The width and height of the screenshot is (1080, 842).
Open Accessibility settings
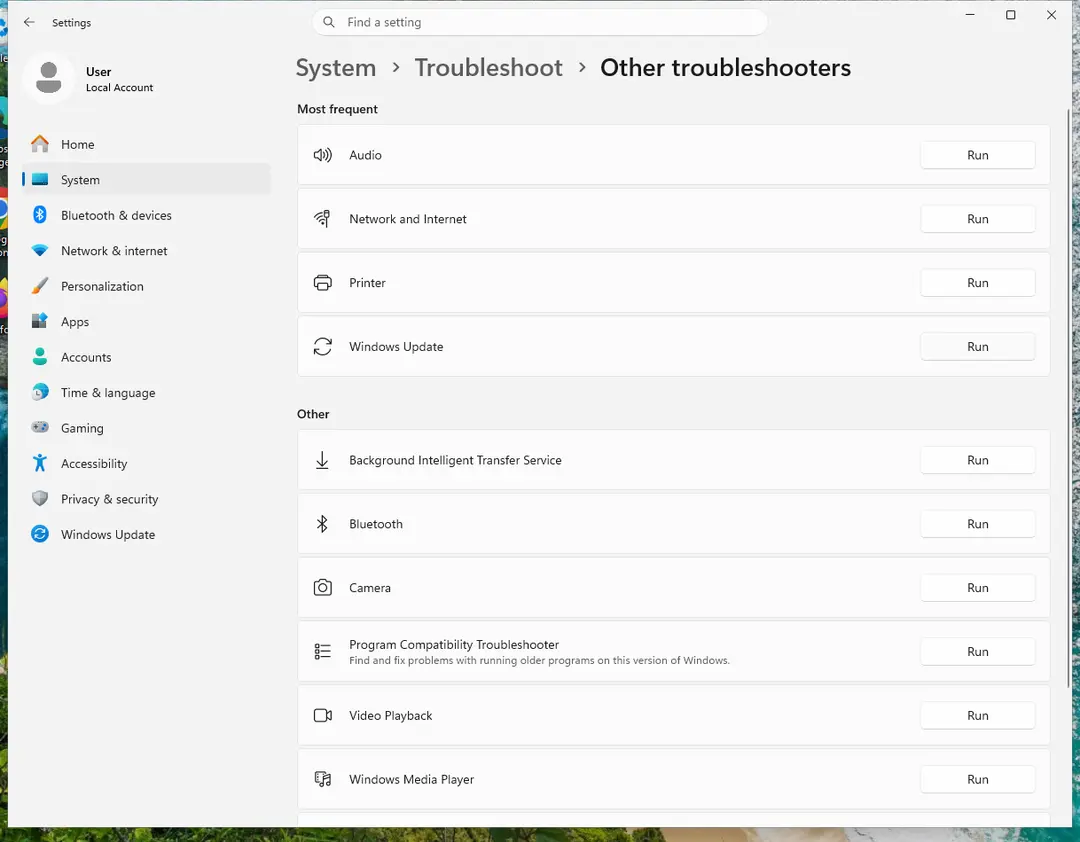point(146,463)
